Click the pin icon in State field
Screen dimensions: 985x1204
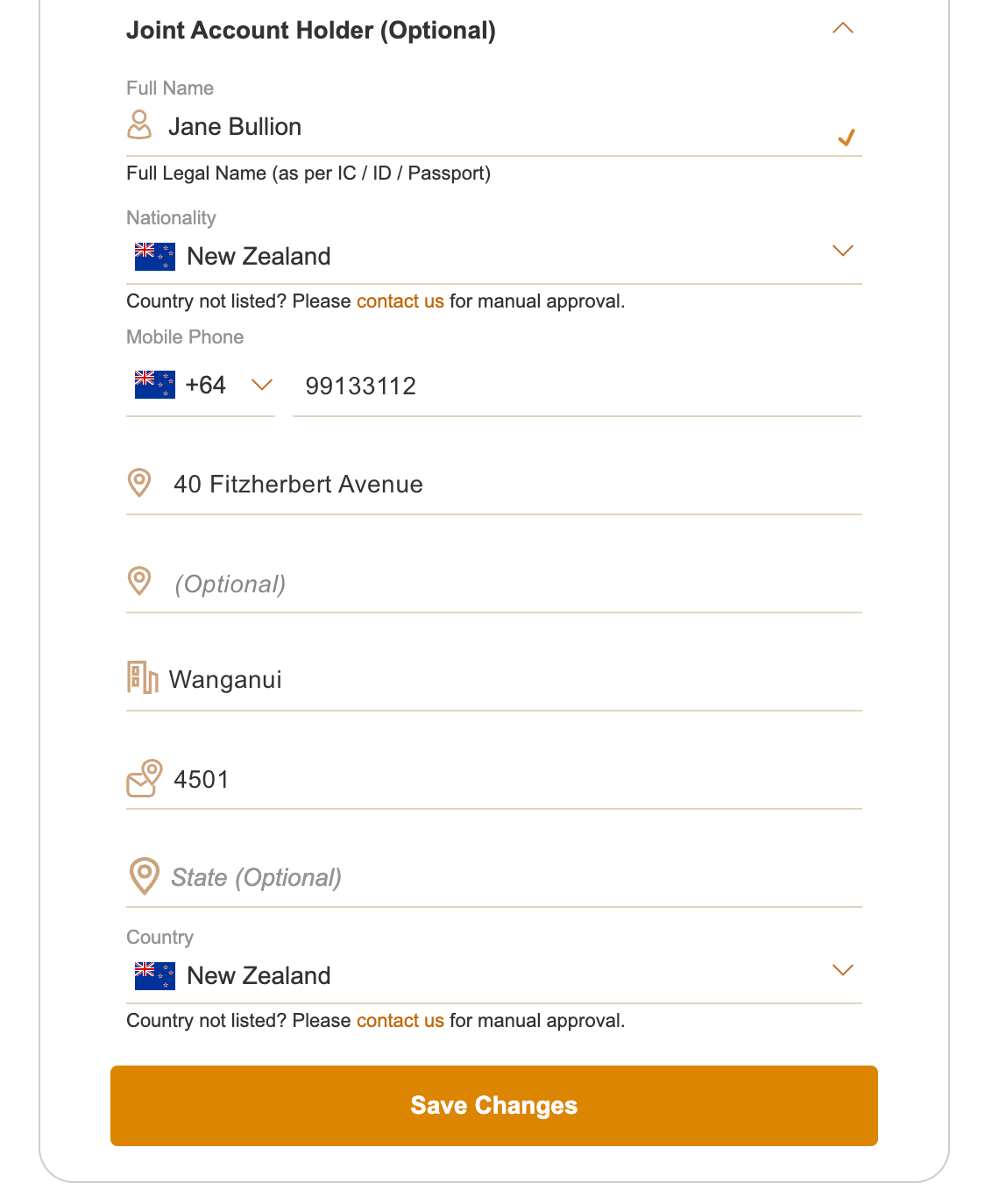coord(145,875)
